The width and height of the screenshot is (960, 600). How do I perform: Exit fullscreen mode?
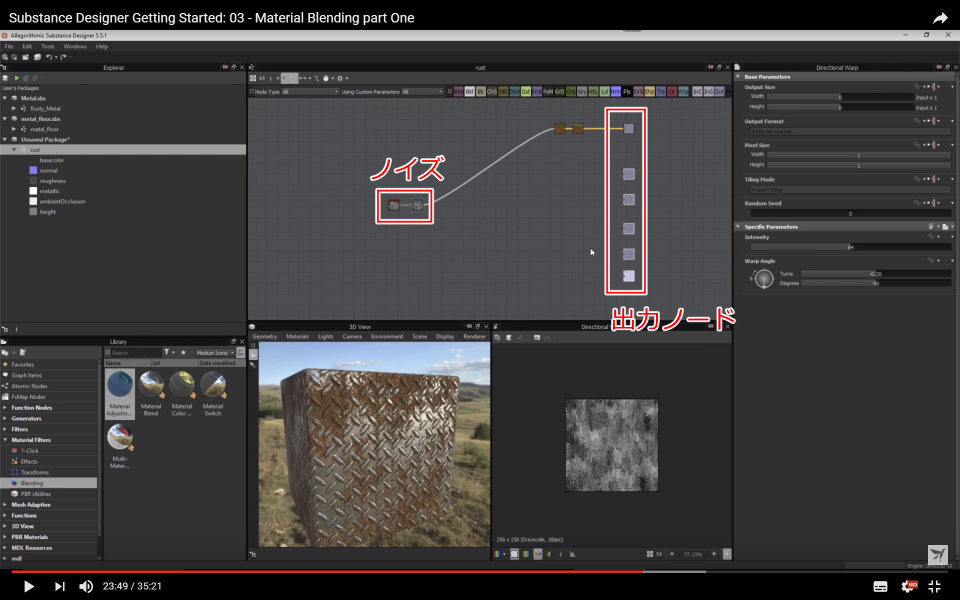(x=934, y=586)
